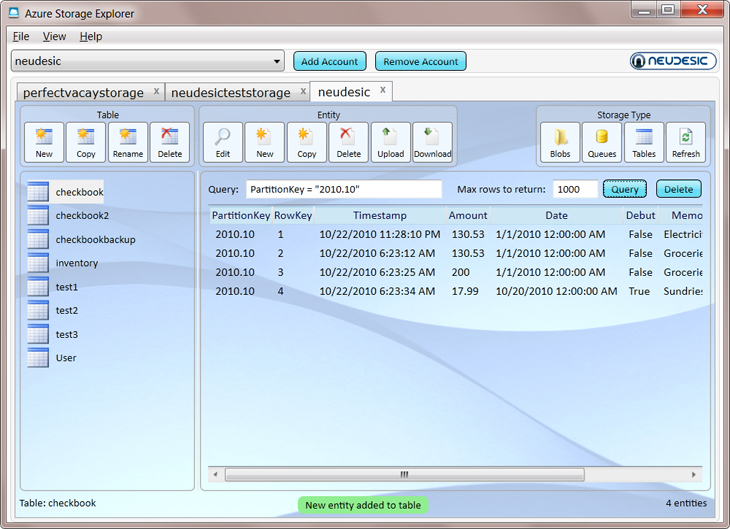Click the Add Account button

[330, 61]
